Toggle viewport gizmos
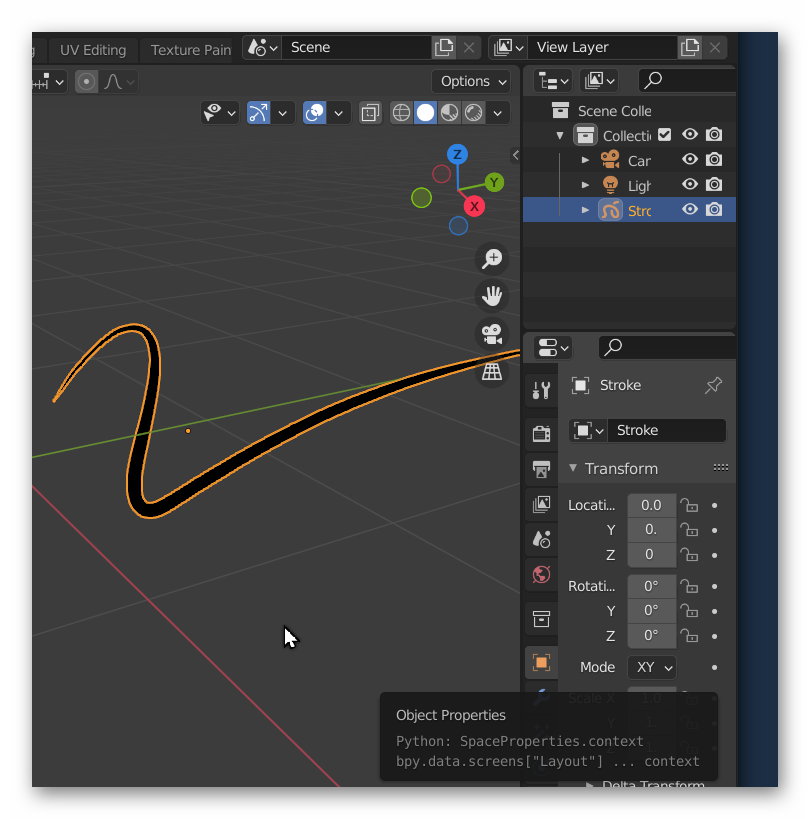The width and height of the screenshot is (810, 819). 259,113
